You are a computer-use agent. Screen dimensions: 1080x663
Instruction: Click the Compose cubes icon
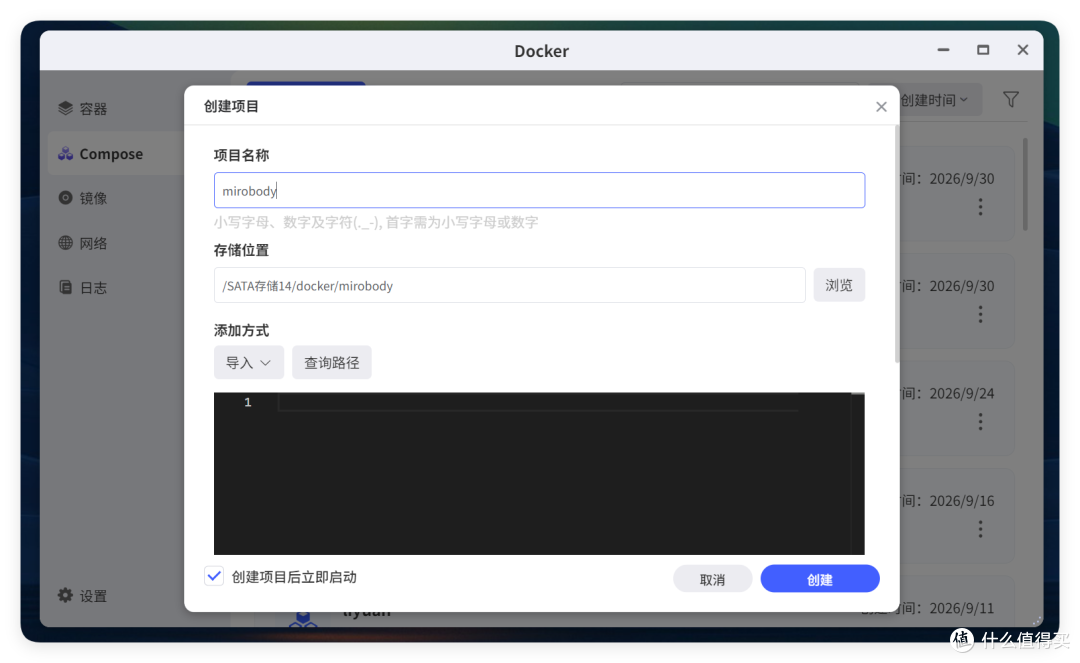click(65, 154)
